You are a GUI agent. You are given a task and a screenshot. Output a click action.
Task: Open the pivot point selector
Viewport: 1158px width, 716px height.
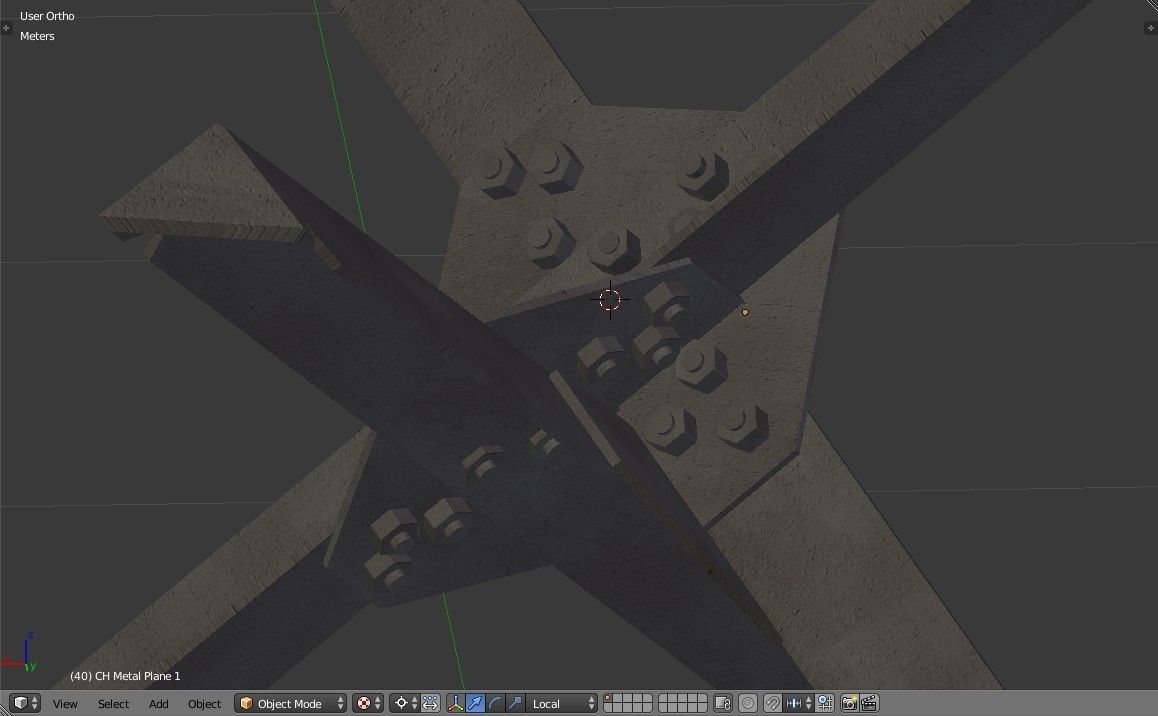pyautogui.click(x=405, y=703)
